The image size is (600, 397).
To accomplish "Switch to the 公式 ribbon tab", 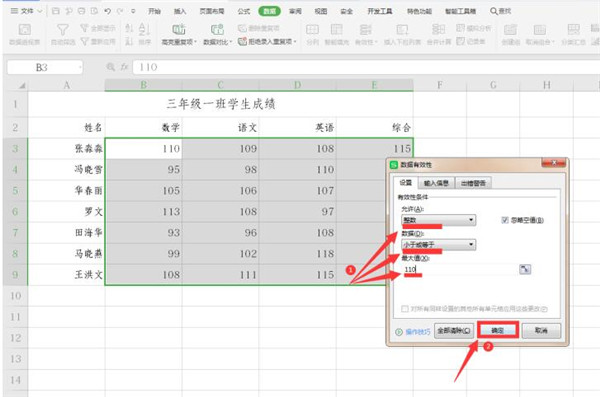I will [x=244, y=11].
